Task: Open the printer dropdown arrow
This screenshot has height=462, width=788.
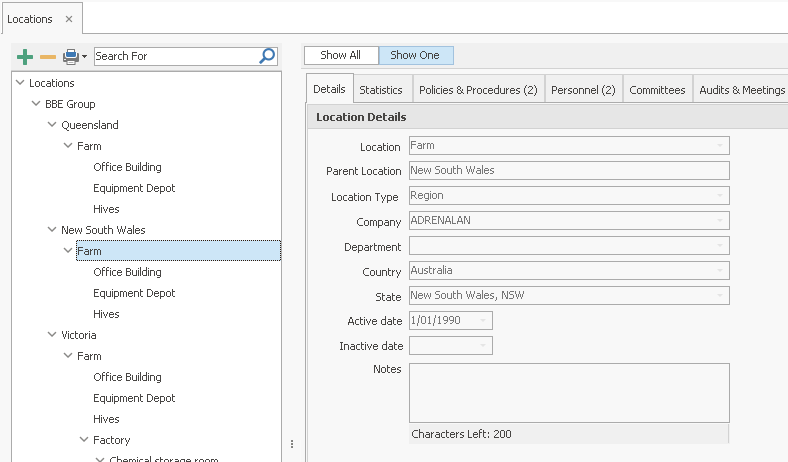Action: pos(85,57)
